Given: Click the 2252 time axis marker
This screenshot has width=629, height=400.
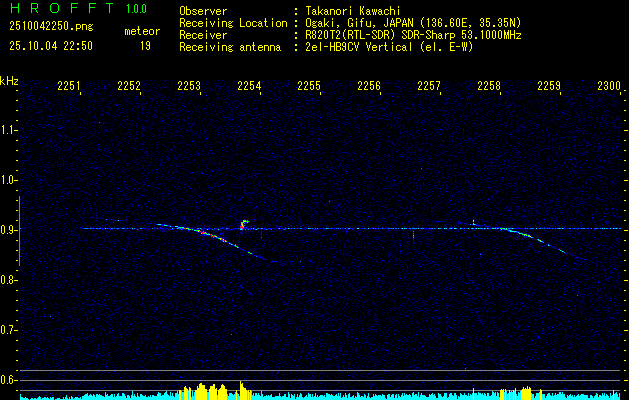Looking at the screenshot, I should coord(129,85).
